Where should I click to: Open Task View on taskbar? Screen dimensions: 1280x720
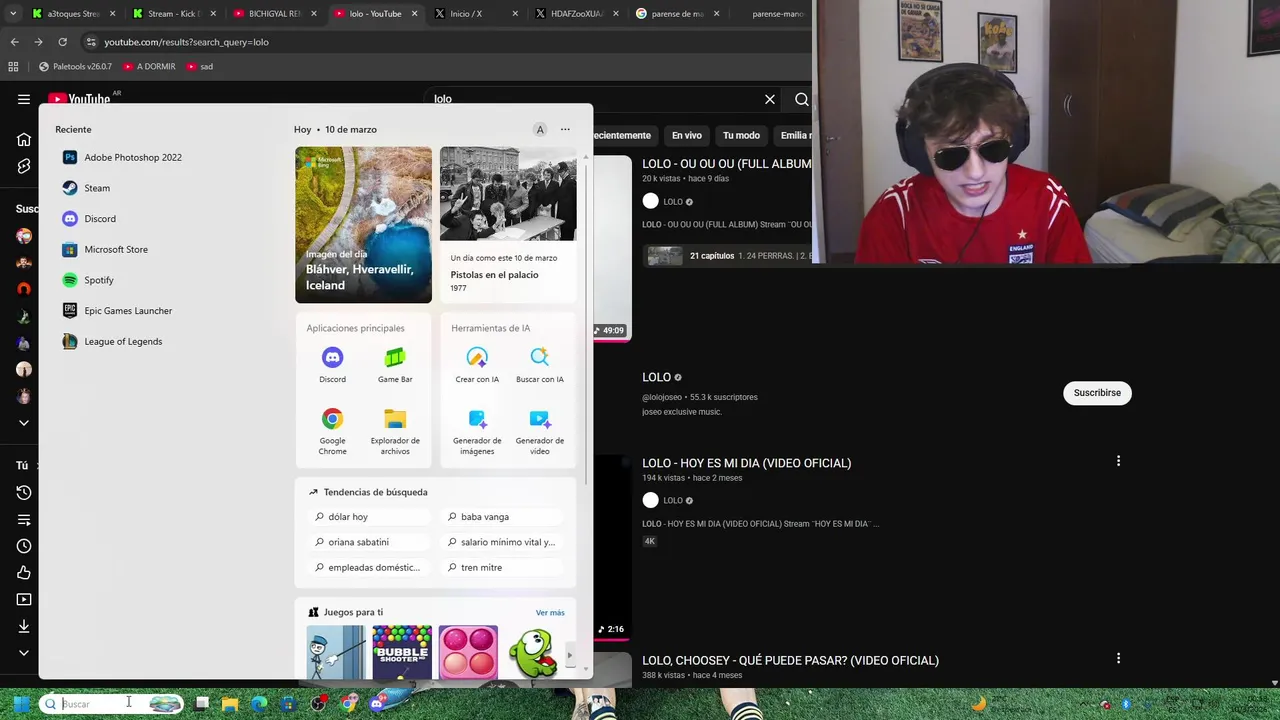(x=201, y=704)
